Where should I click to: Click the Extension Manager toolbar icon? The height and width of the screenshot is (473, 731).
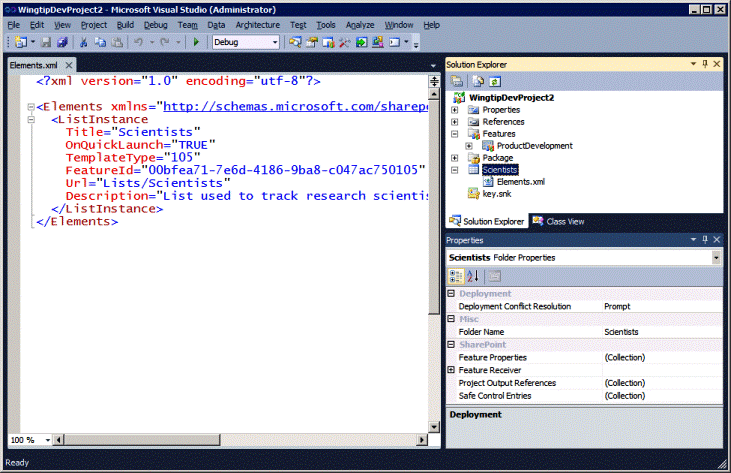[x=378, y=42]
